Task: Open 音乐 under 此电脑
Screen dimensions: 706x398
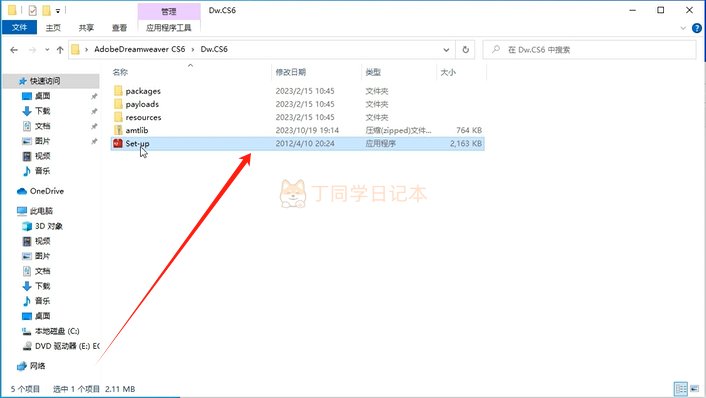Action: point(42,301)
